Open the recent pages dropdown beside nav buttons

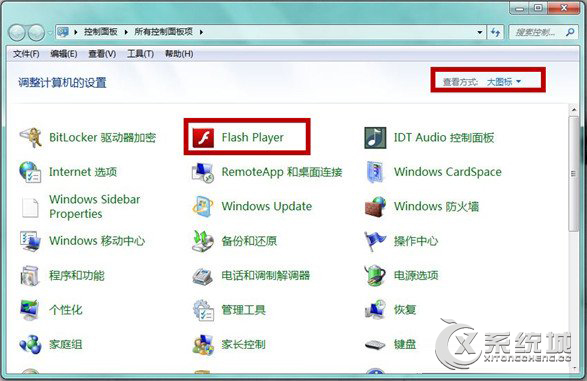pyautogui.click(x=50, y=33)
